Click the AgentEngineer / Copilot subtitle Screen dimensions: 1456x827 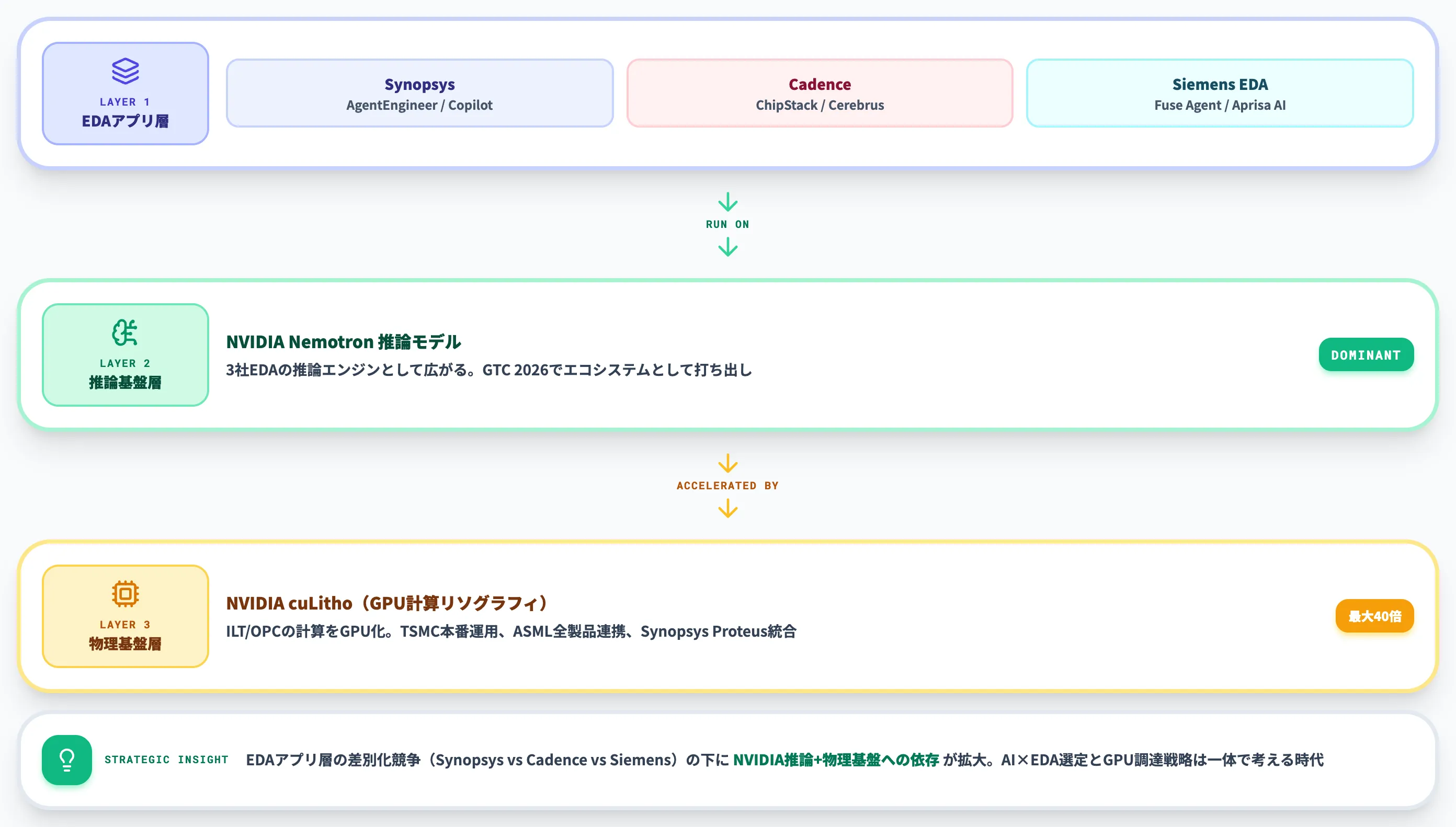tap(420, 105)
